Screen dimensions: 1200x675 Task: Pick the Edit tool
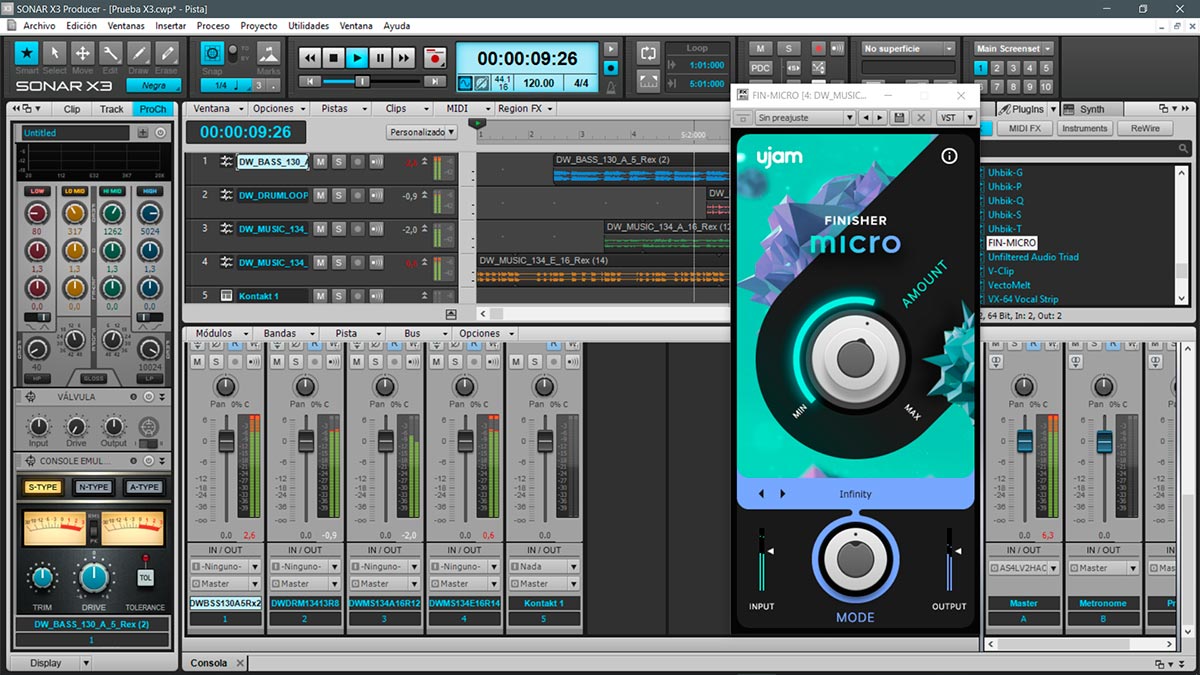(111, 53)
